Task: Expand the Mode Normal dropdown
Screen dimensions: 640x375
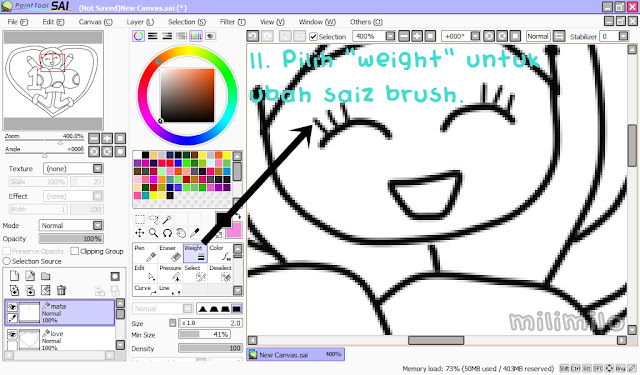Action: tap(71, 225)
